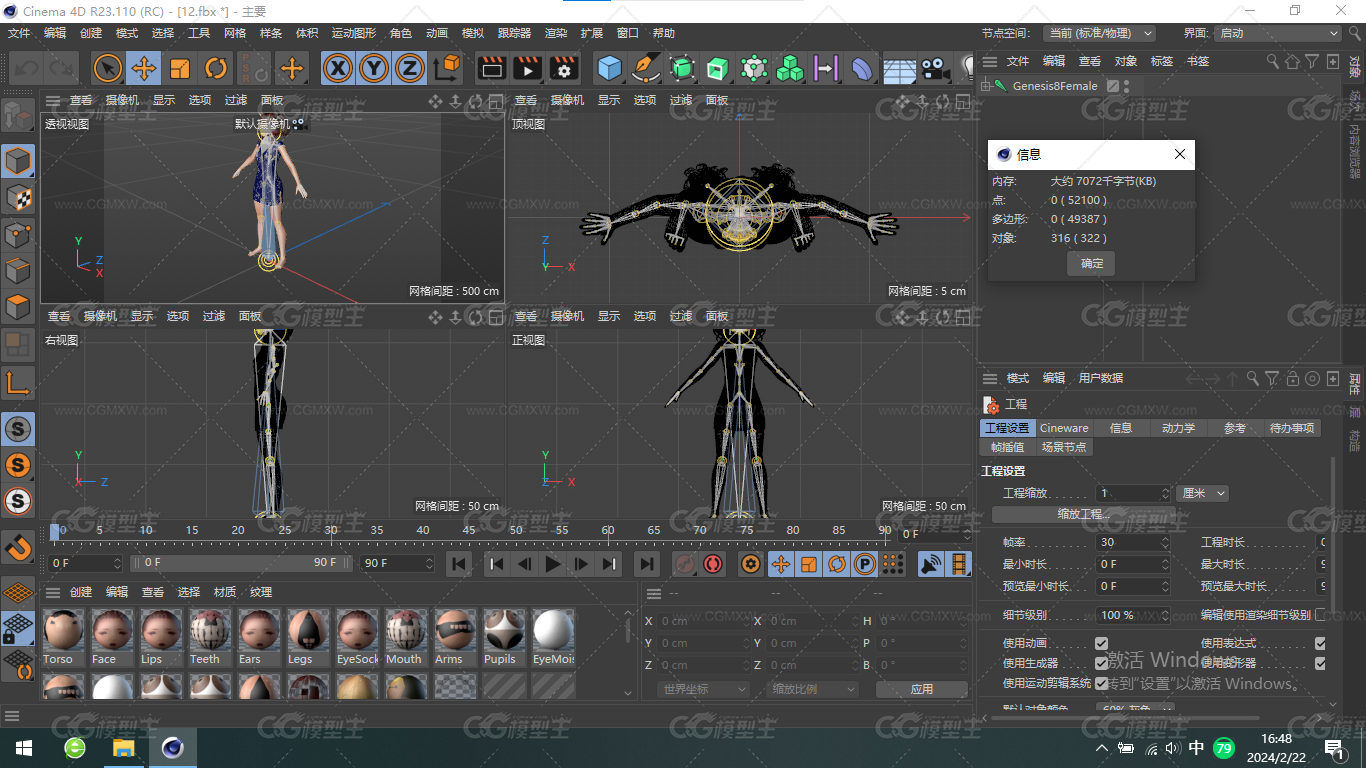The image size is (1366, 768).
Task: Toggle timeline sound speaker icon
Action: pos(931,564)
